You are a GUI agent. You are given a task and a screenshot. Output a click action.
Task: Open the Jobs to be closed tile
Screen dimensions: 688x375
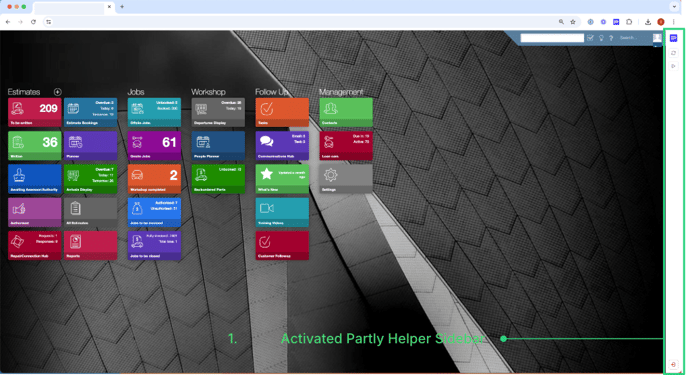(154, 246)
